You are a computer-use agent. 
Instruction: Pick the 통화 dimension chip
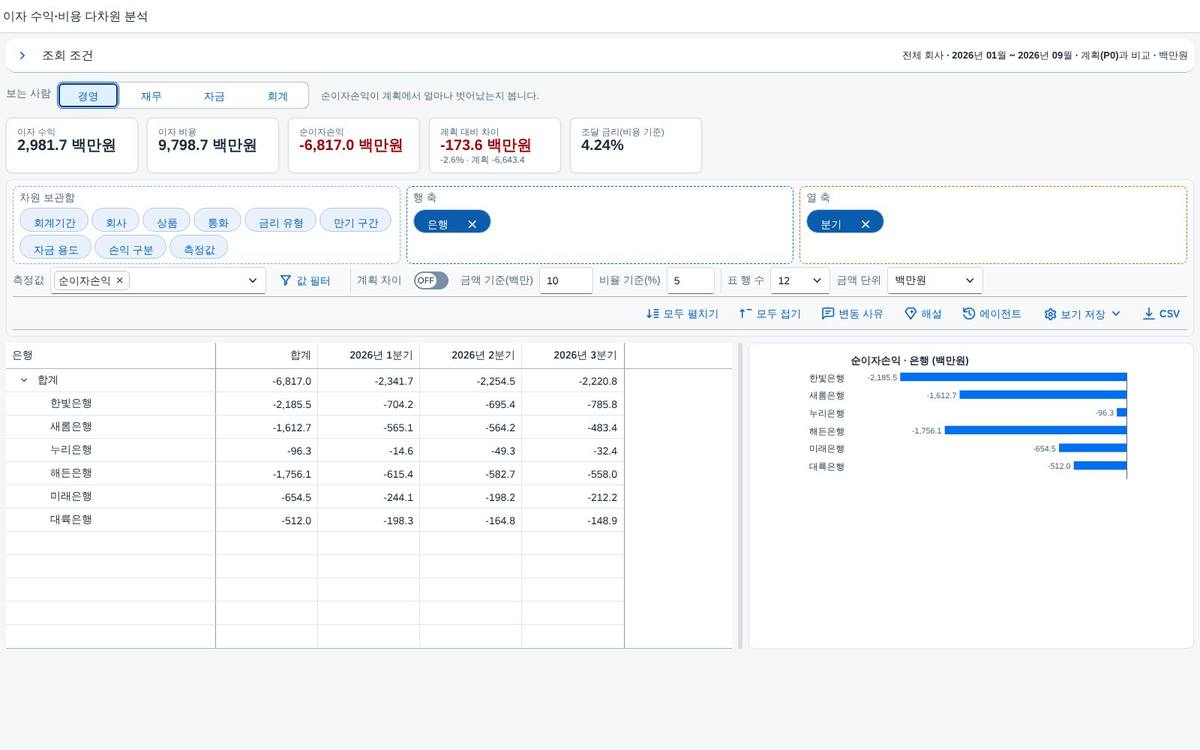point(218,222)
